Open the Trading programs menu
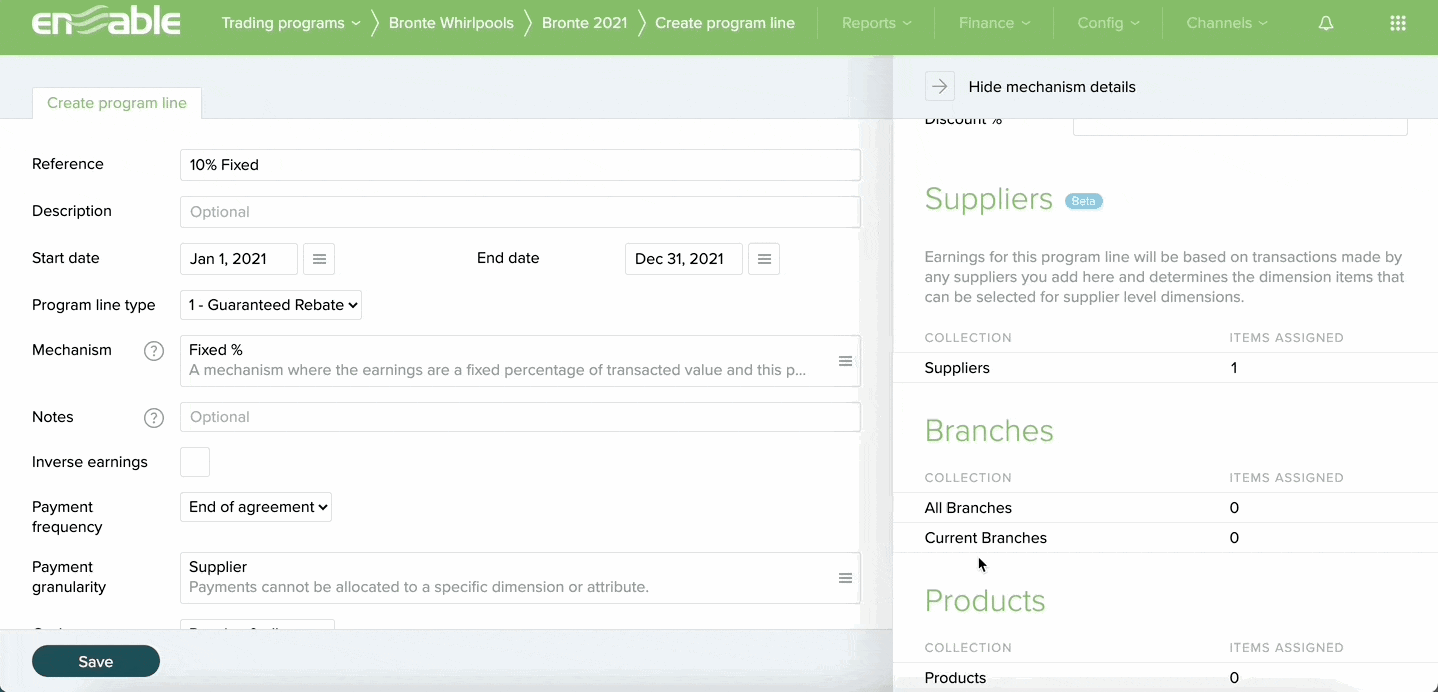Viewport: 1438px width, 692px height. [x=290, y=23]
